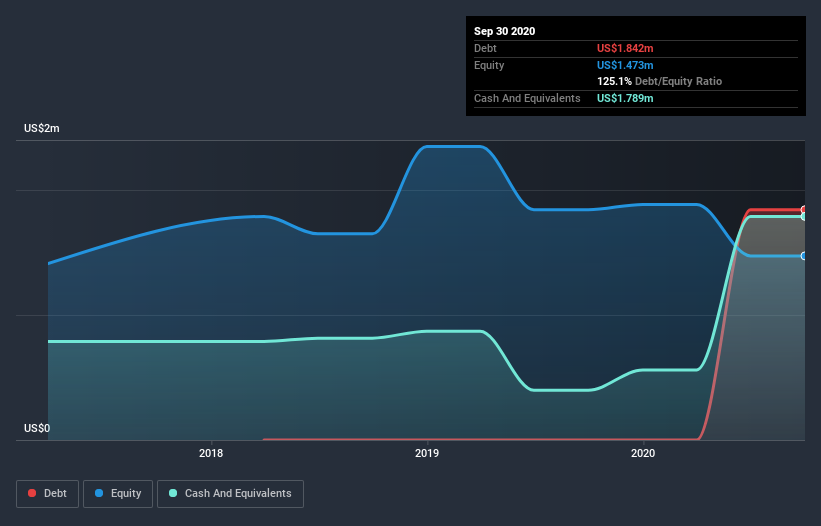This screenshot has height=526, width=821.
Task: Click the teal Cash endpoint marker
Action: [804, 216]
